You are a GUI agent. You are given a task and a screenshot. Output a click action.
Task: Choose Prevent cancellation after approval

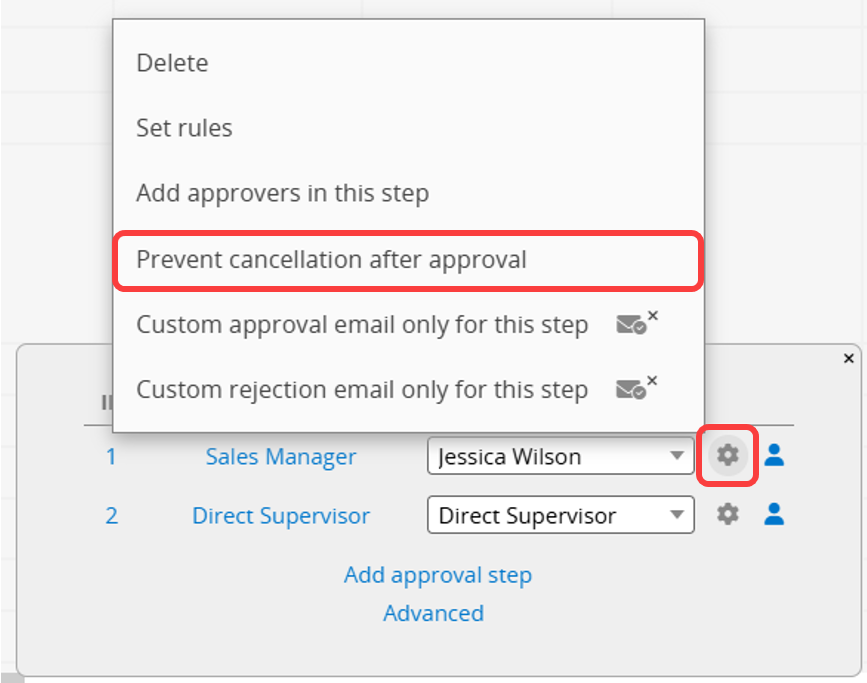pyautogui.click(x=408, y=260)
